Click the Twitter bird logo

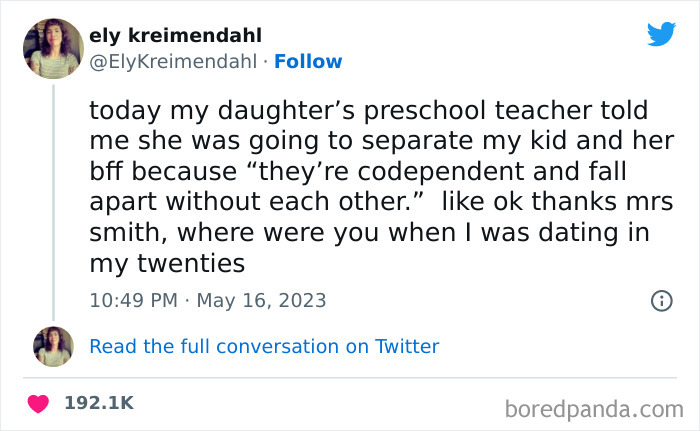[661, 35]
